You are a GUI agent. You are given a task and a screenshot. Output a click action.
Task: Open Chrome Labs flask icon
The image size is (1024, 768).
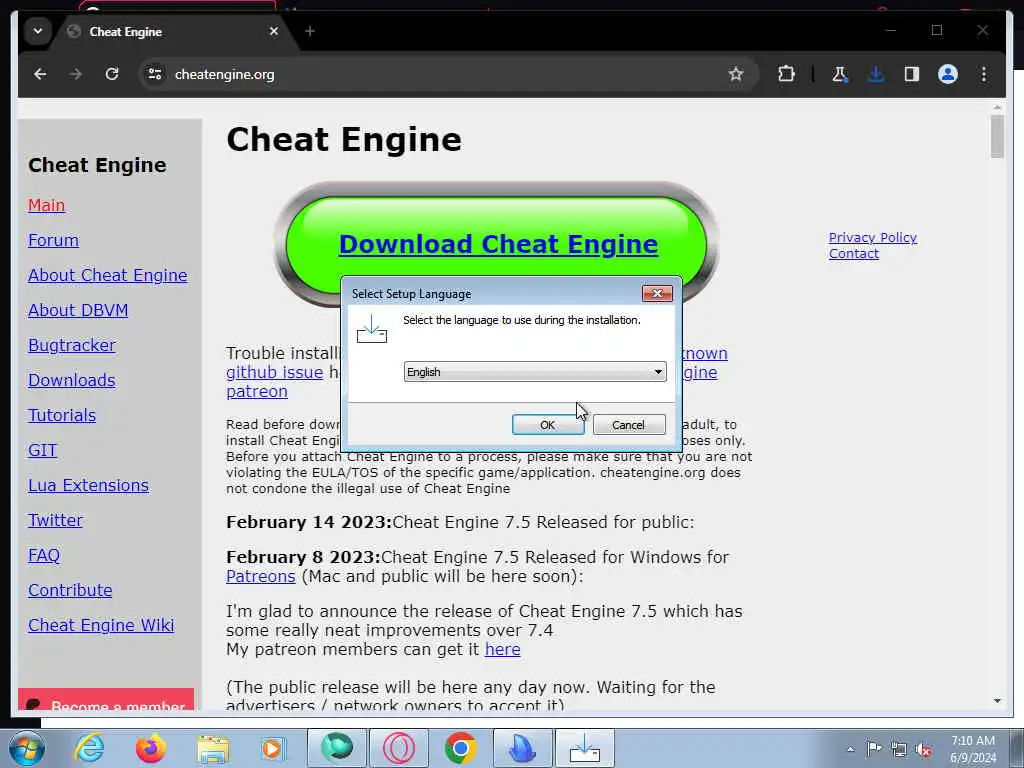pos(840,74)
